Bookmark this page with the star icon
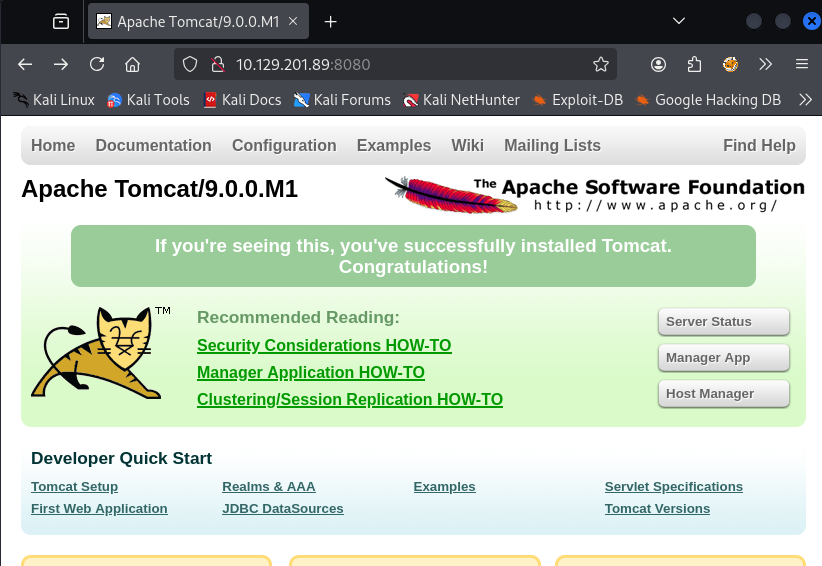Image resolution: width=822 pixels, height=566 pixels. coord(600,64)
